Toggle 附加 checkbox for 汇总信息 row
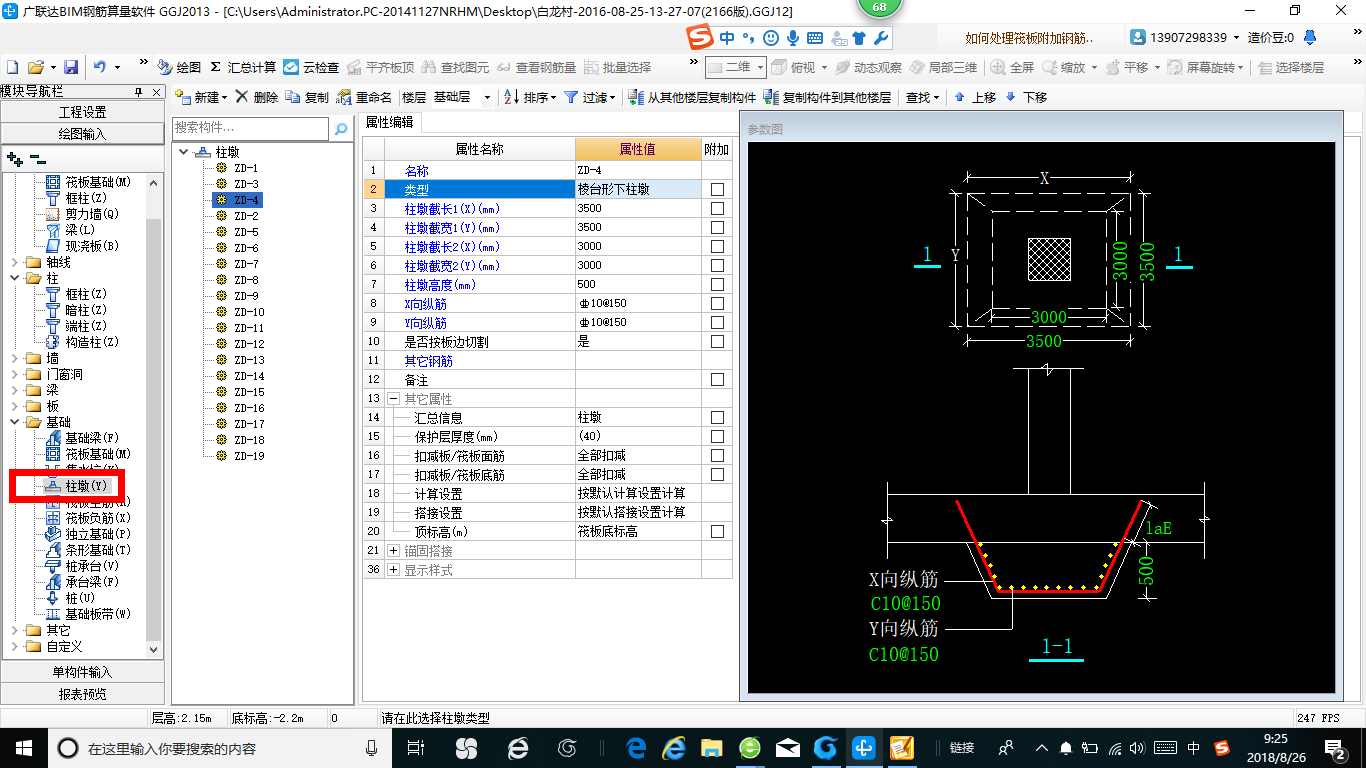 [x=717, y=417]
